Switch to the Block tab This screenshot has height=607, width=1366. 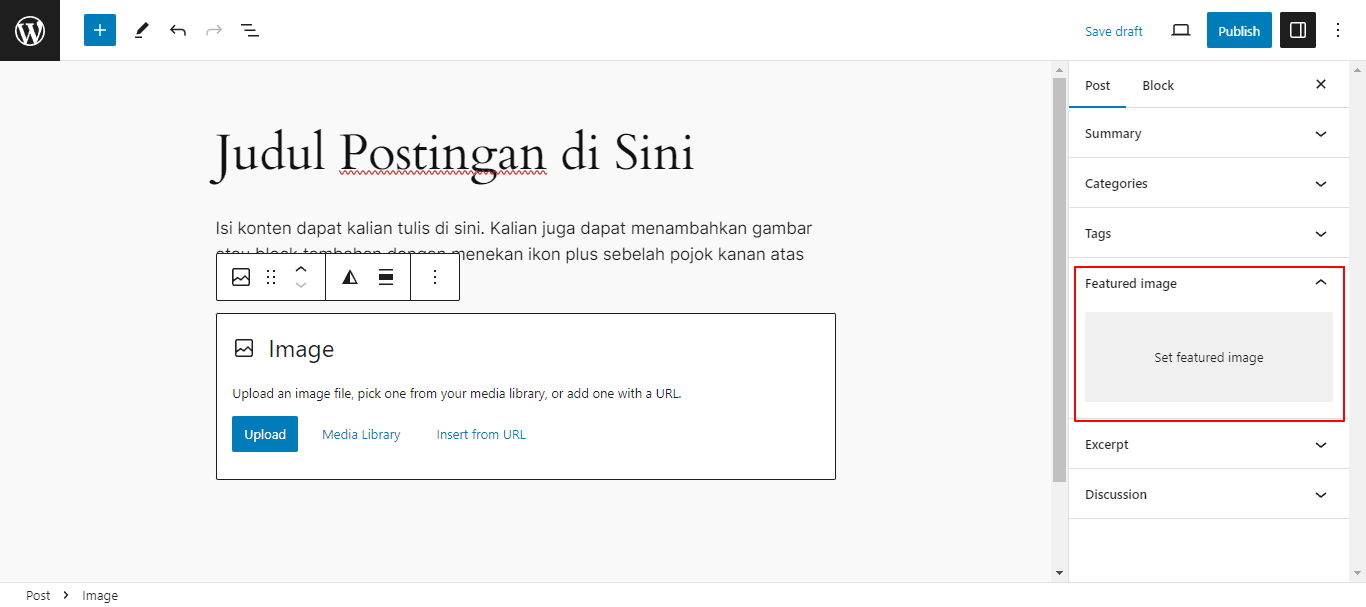[x=1158, y=85]
